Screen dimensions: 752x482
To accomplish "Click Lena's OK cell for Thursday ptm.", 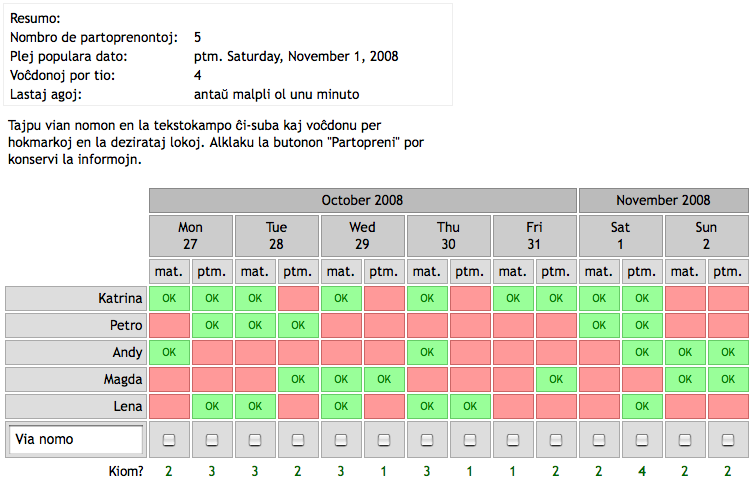I will pyautogui.click(x=470, y=406).
